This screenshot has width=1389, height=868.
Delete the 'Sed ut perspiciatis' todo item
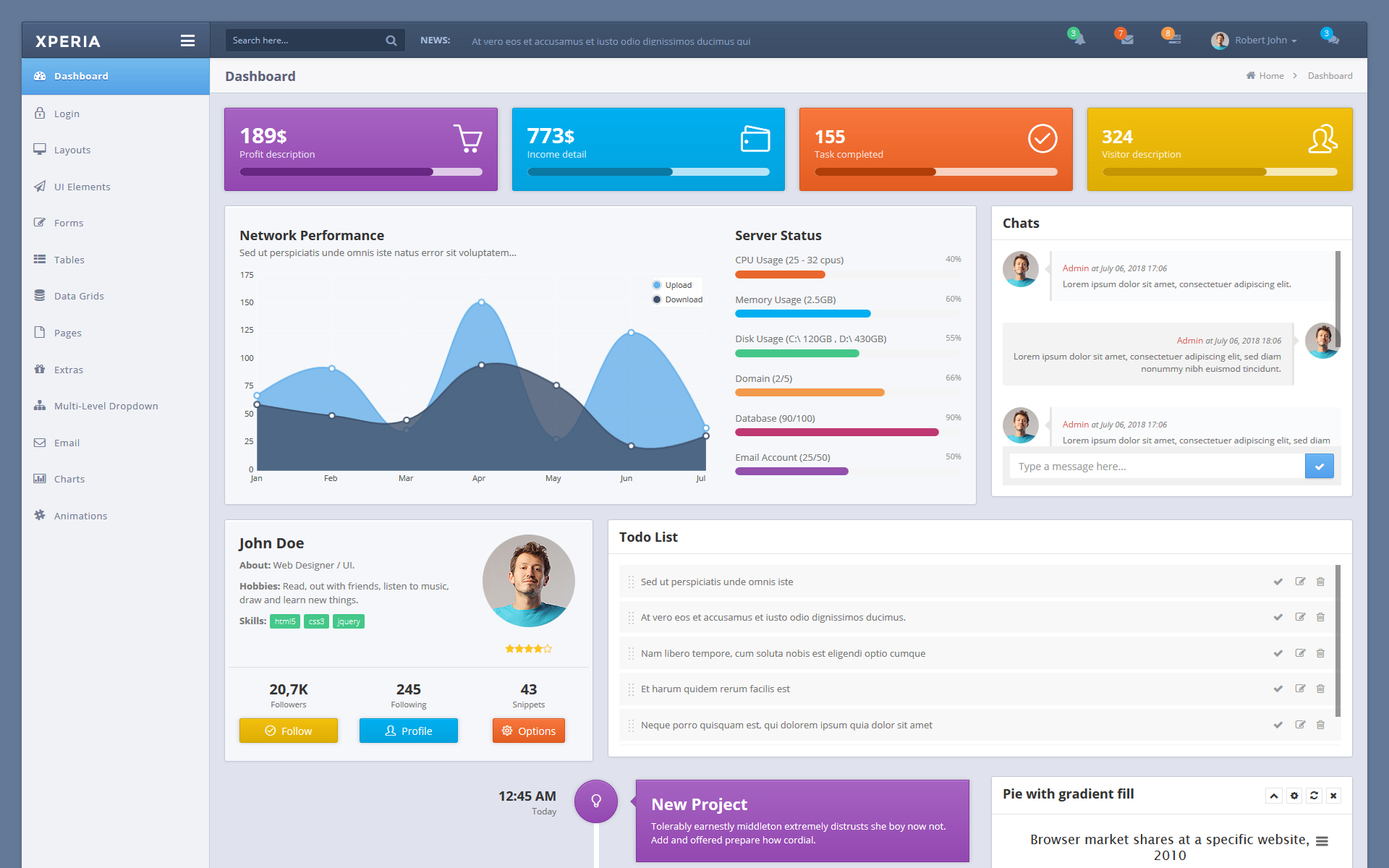pos(1320,582)
